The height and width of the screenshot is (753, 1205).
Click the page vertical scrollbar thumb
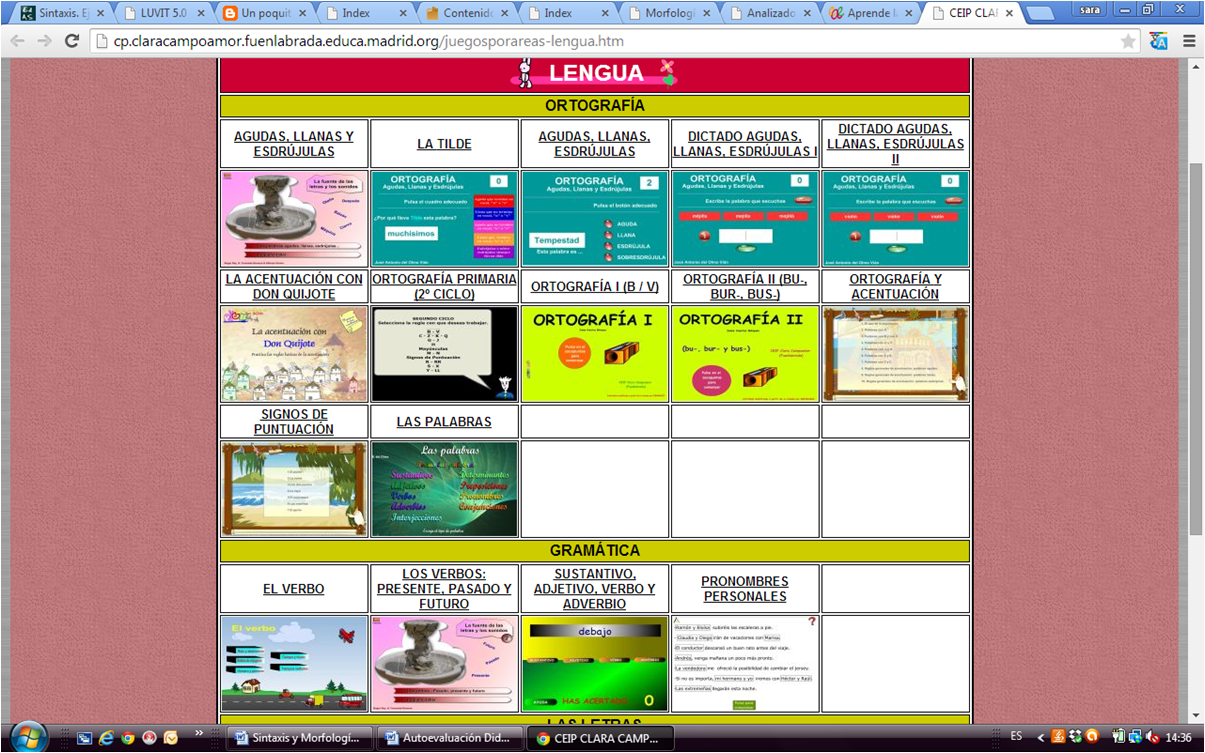coord(1195,350)
